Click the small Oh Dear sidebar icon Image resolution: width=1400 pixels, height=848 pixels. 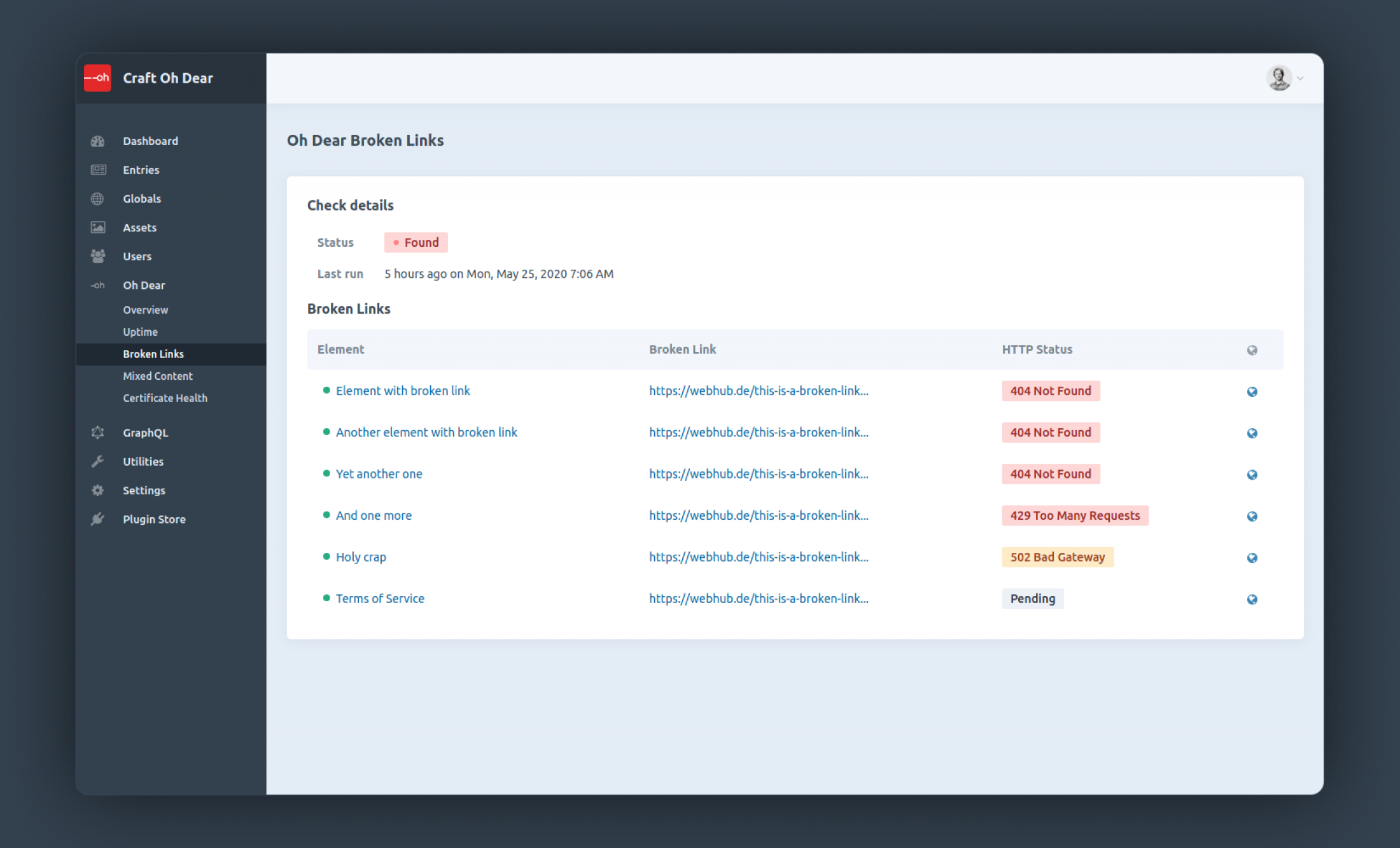(98, 285)
